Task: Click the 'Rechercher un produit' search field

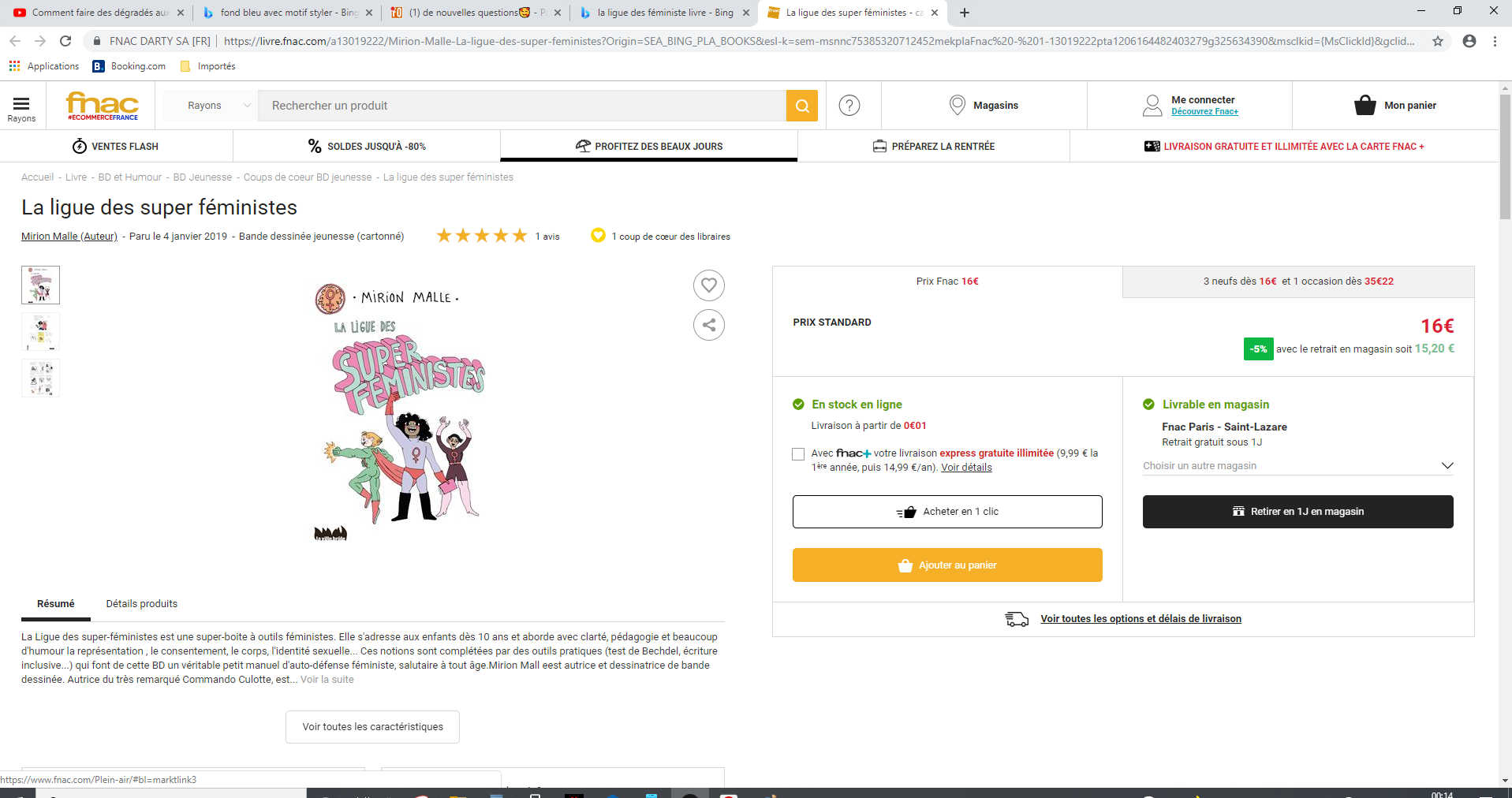Action: (x=521, y=106)
